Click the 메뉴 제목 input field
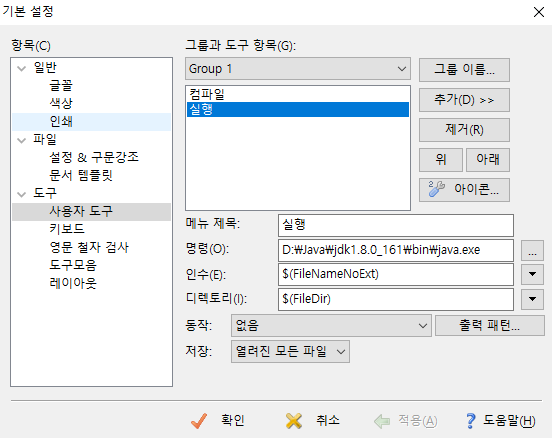552x438 pixels. pos(396,225)
